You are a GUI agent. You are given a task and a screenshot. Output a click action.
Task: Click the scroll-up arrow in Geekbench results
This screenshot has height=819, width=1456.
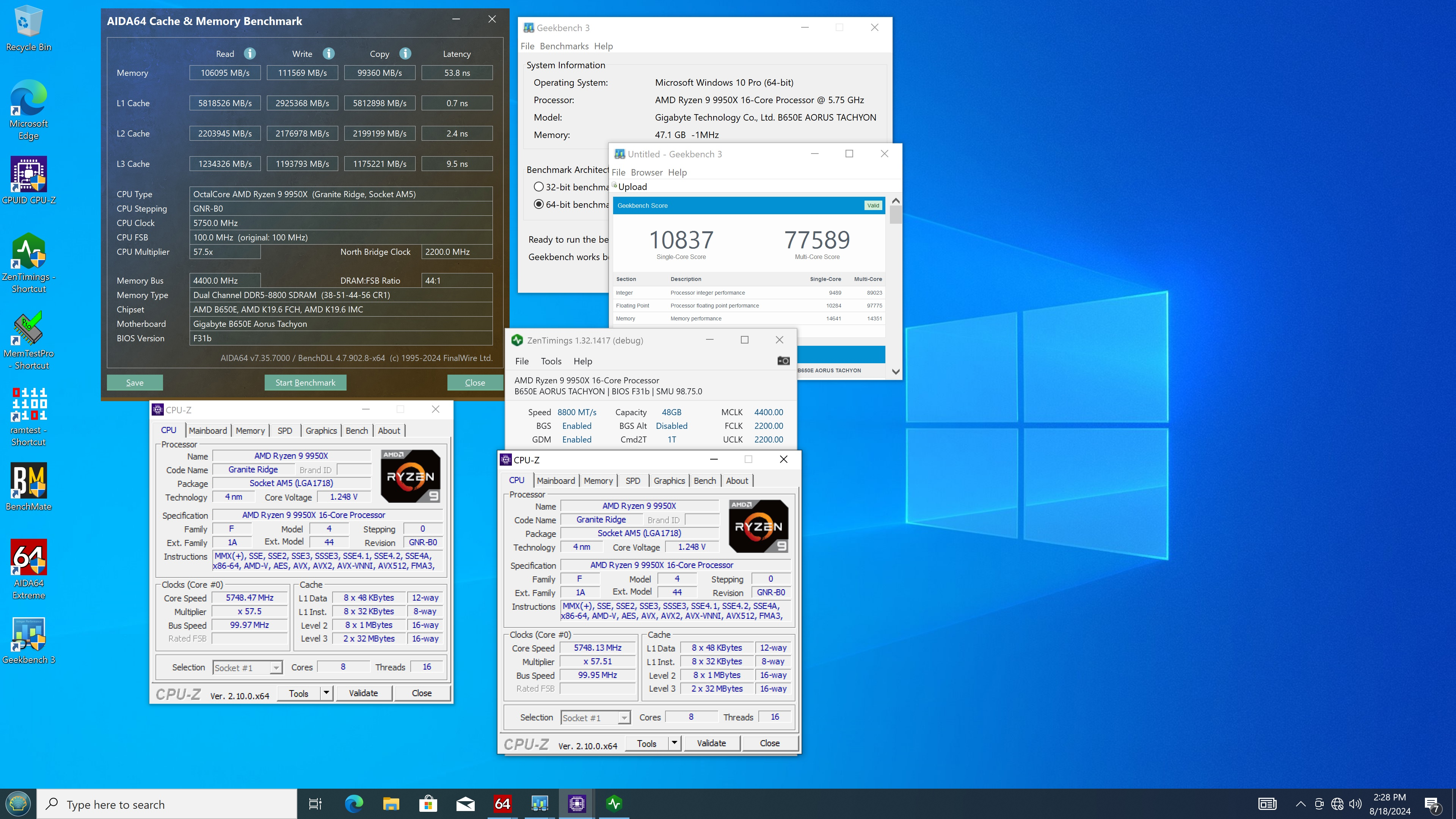(895, 201)
